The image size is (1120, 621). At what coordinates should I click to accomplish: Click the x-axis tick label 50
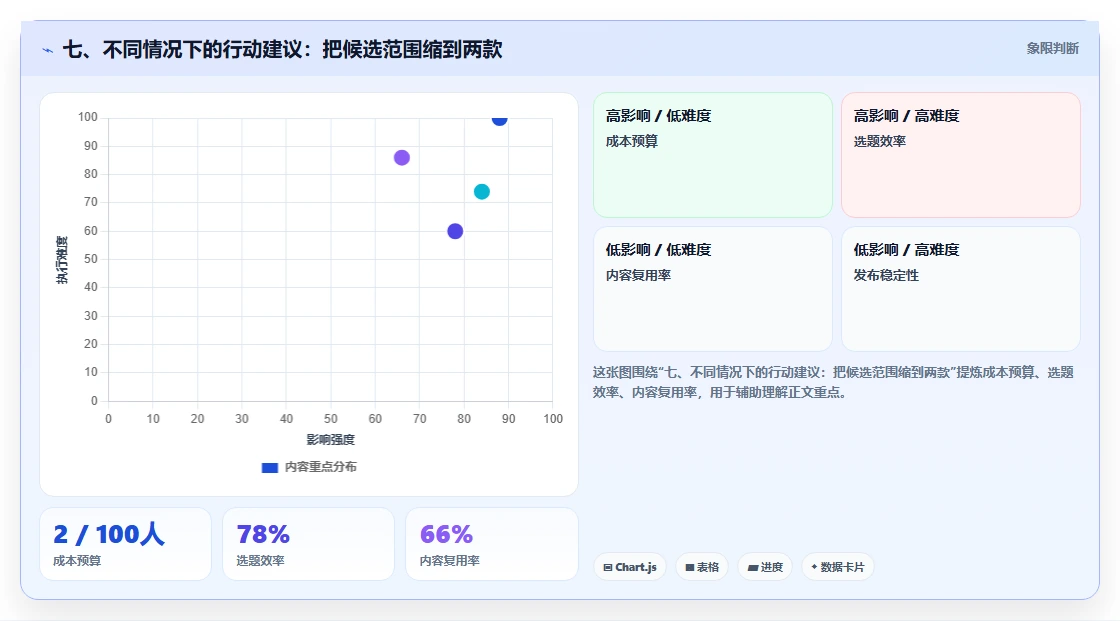[331, 419]
